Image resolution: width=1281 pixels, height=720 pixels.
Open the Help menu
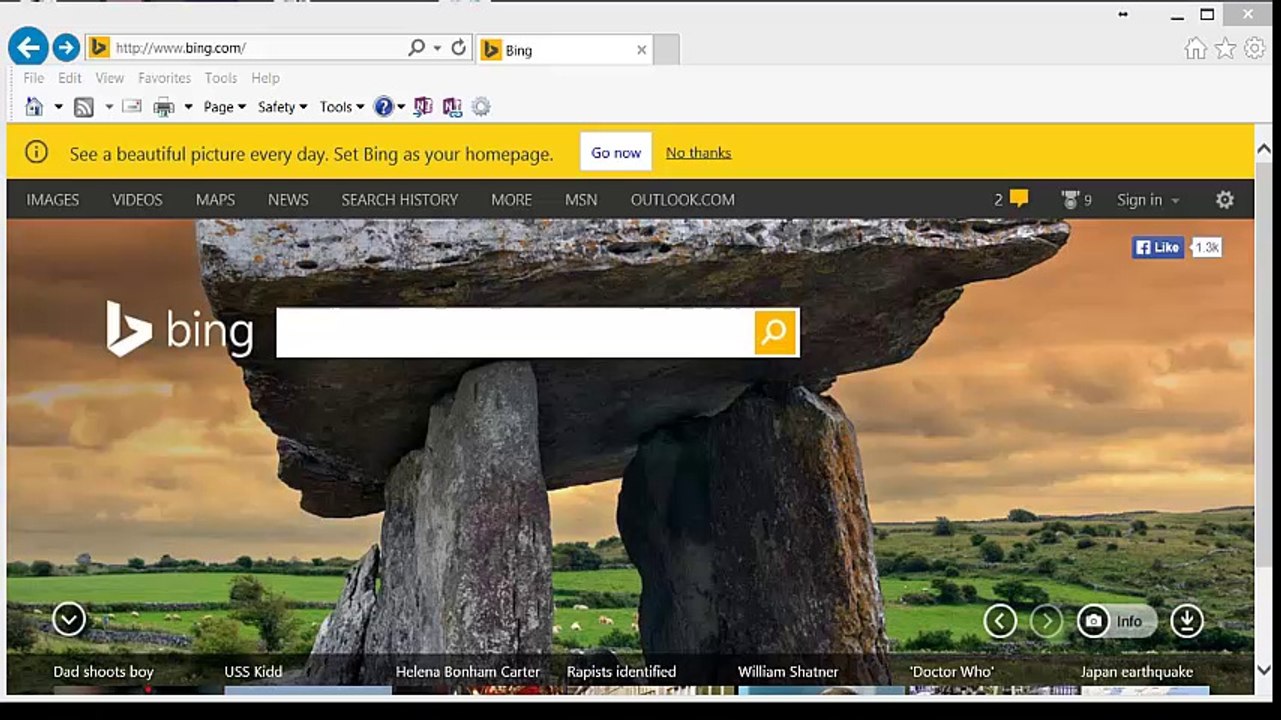click(x=265, y=78)
